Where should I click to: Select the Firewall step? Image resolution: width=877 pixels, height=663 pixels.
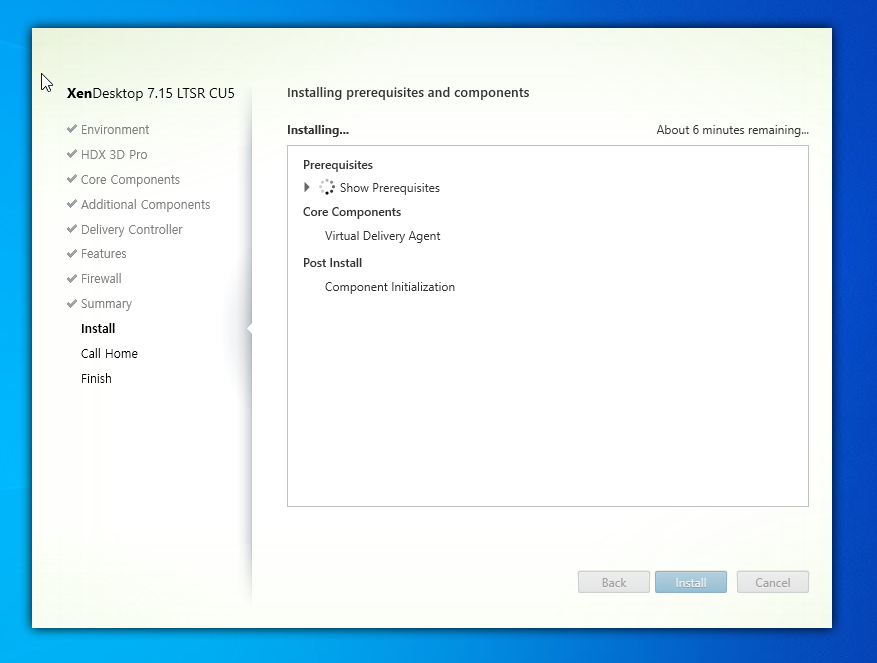pyautogui.click(x=101, y=279)
